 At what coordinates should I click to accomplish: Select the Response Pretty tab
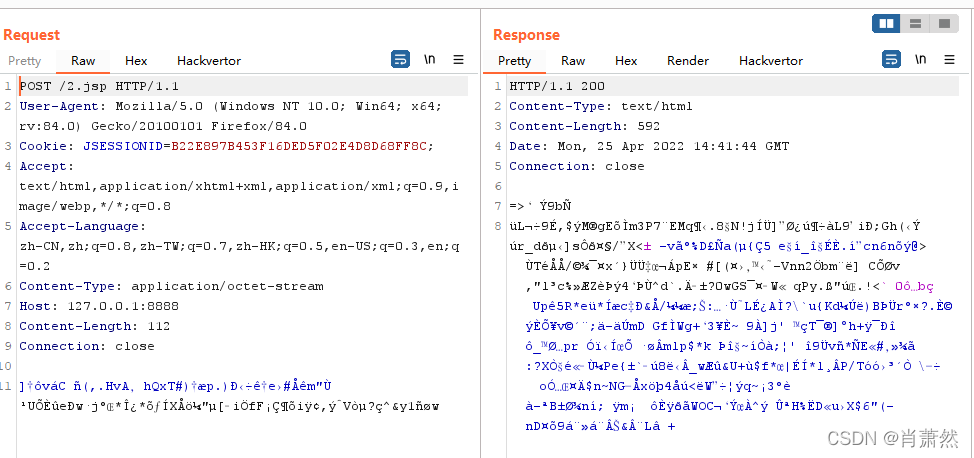(x=515, y=61)
